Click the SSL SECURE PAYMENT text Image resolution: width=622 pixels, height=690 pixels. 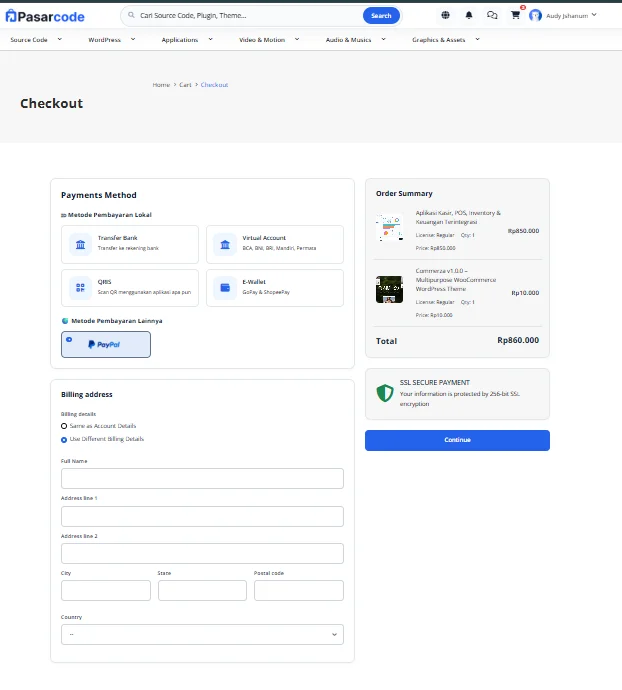[434, 383]
